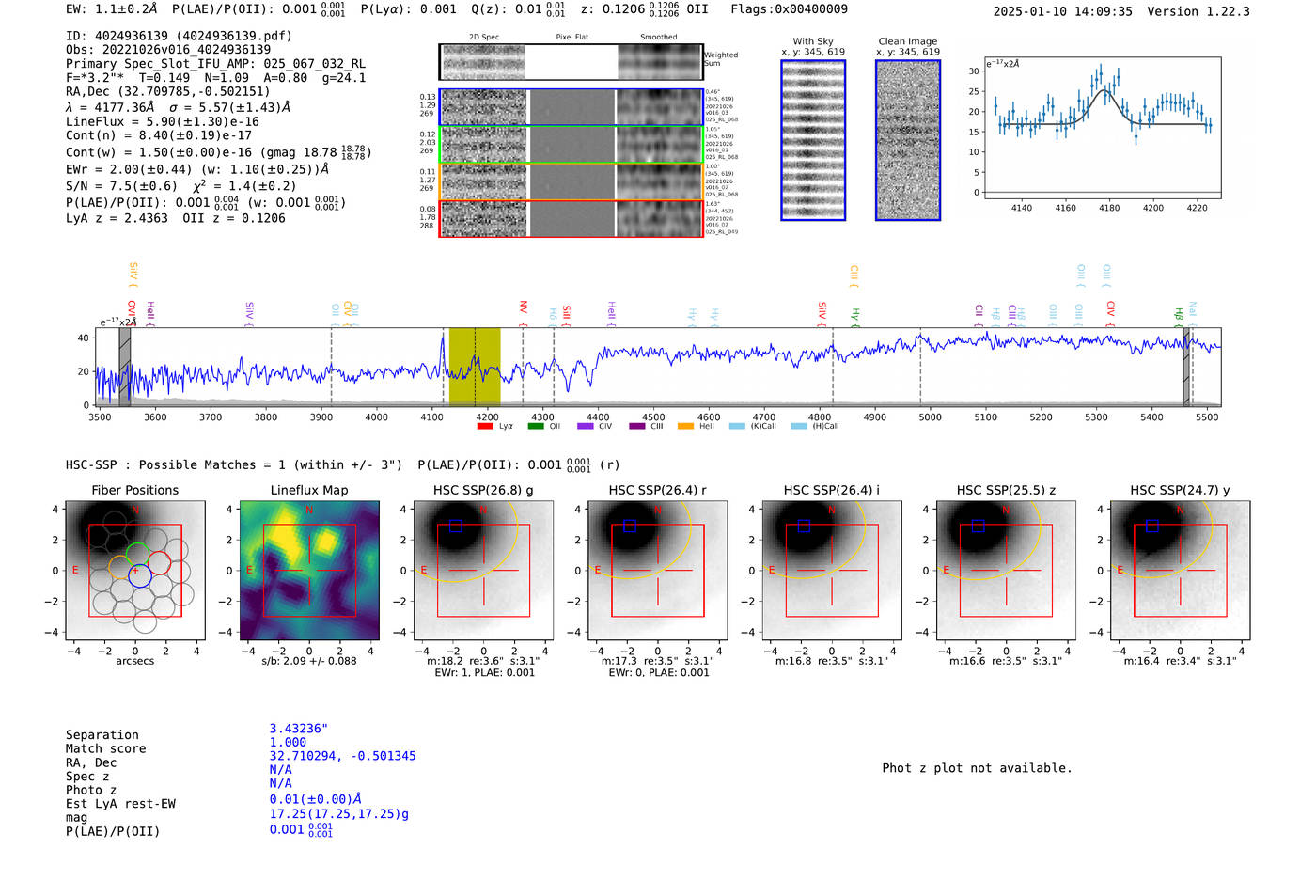This screenshot has height=896, width=1316.
Task: Click the S/N = 7.5(±0.6) line
Action: coord(180,186)
